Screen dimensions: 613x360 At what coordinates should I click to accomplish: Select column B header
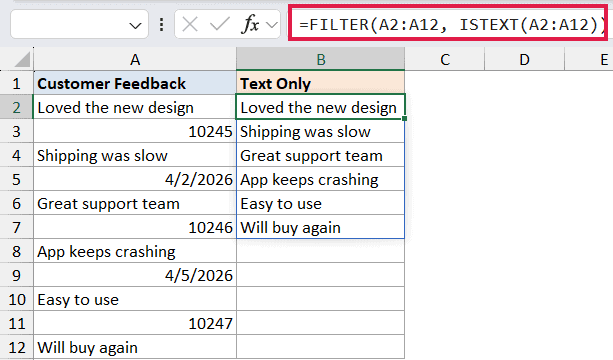point(321,59)
